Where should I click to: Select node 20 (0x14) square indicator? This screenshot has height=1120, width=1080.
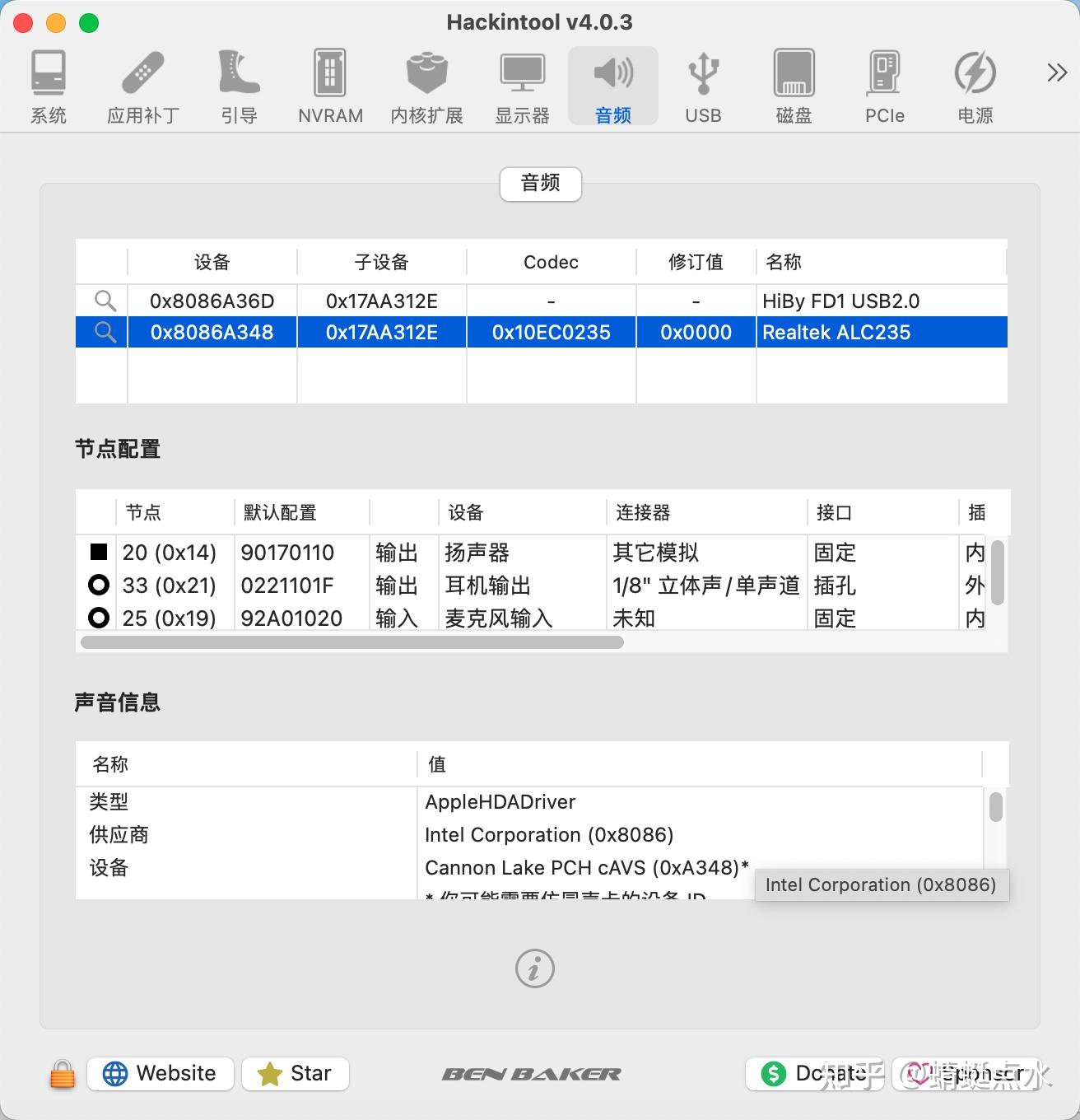coord(99,552)
